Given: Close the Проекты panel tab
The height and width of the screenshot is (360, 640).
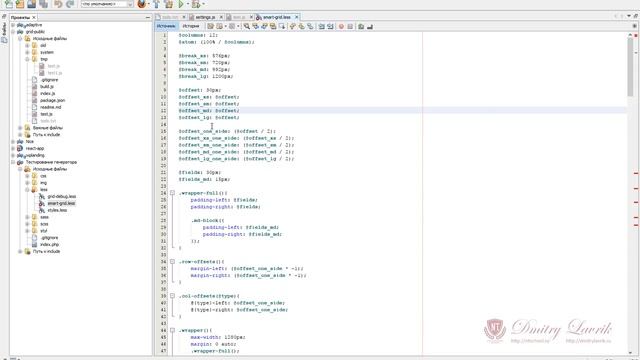Looking at the screenshot, I should 34,18.
